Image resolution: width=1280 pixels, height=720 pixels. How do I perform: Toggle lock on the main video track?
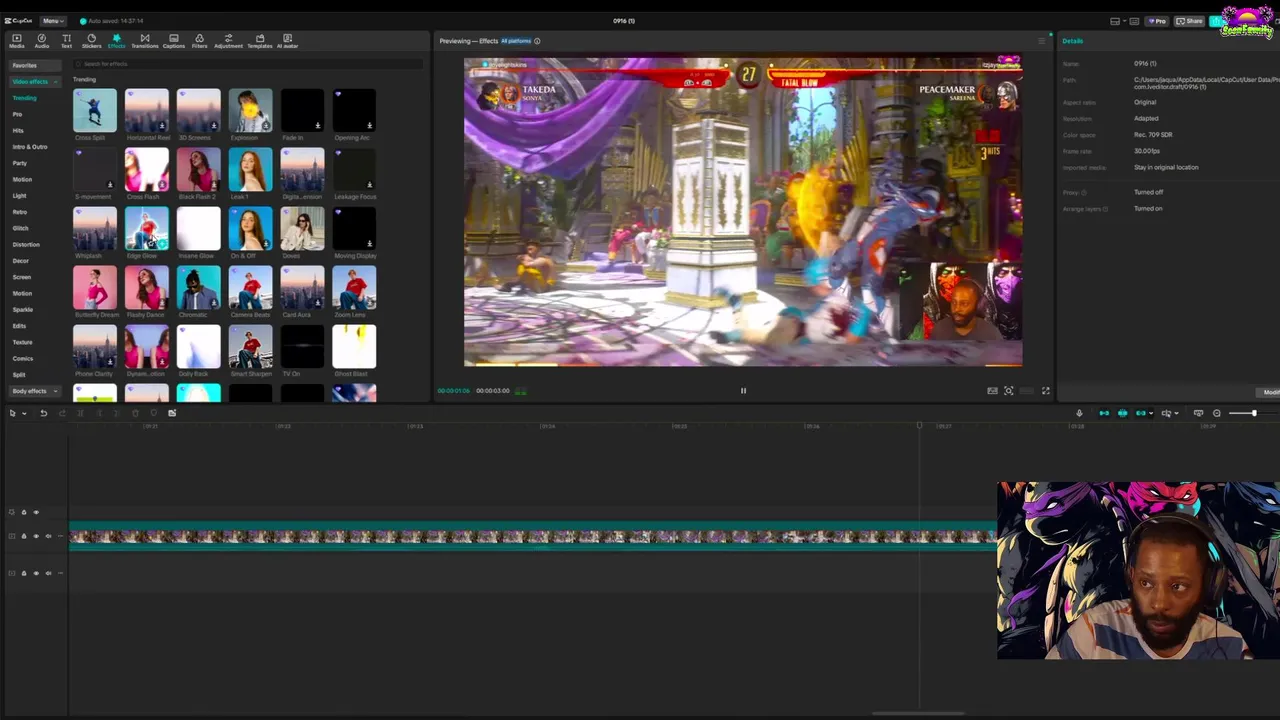(24, 536)
